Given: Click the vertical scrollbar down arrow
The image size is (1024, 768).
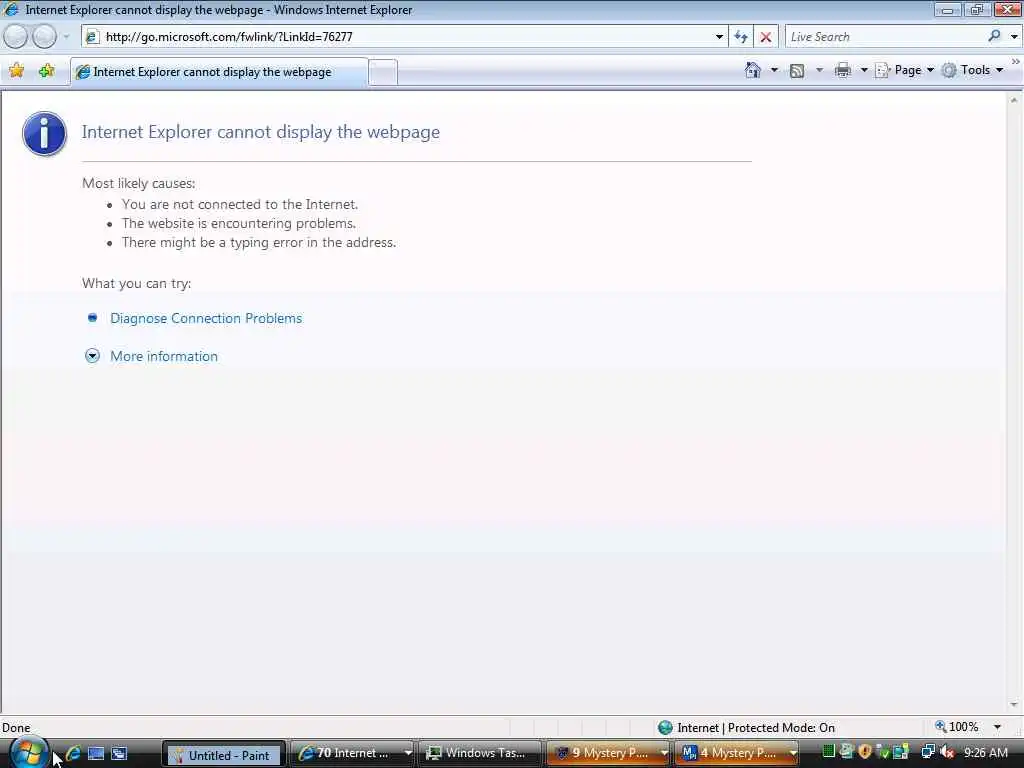Looking at the screenshot, I should (1014, 705).
